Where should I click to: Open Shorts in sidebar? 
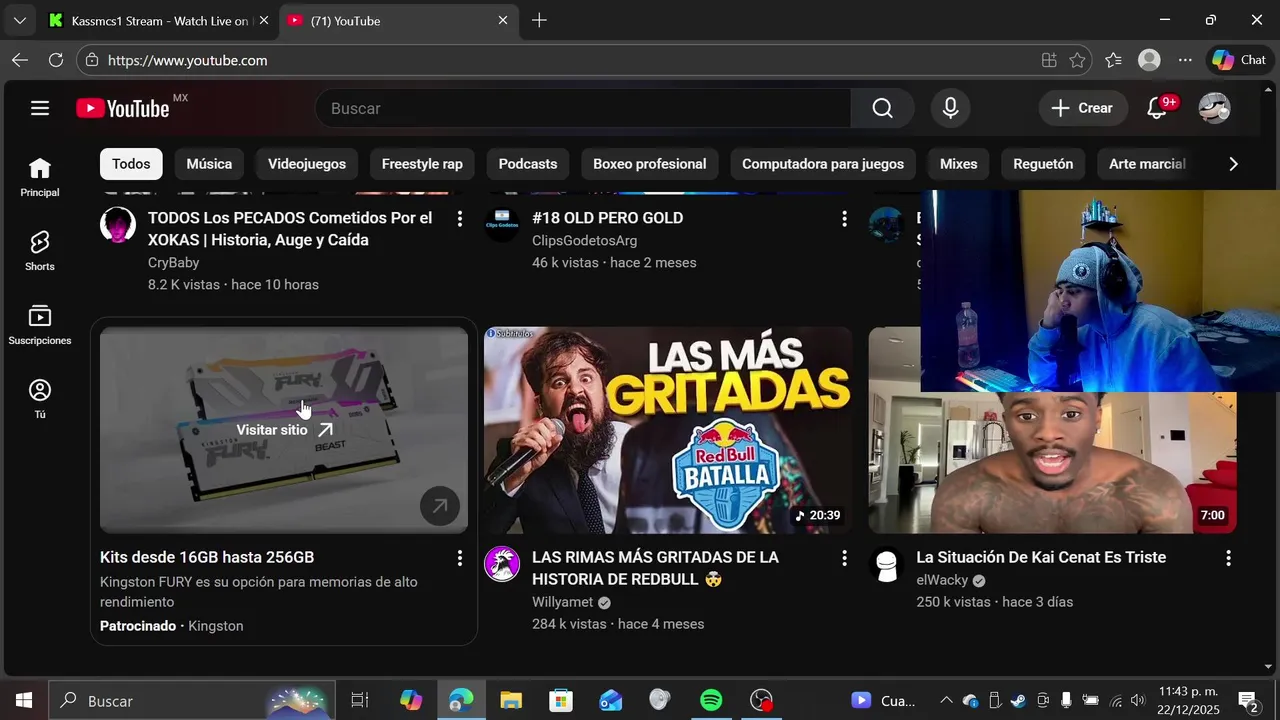tap(40, 251)
